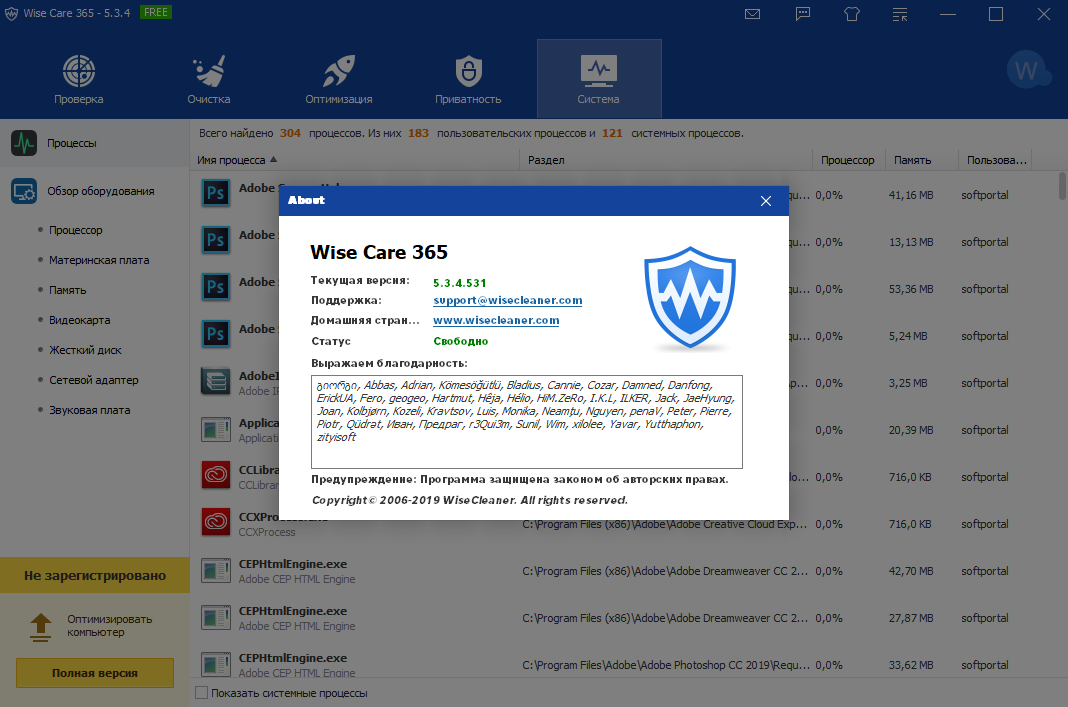Open the Оптимизация tab
1068x707 pixels.
coord(339,79)
